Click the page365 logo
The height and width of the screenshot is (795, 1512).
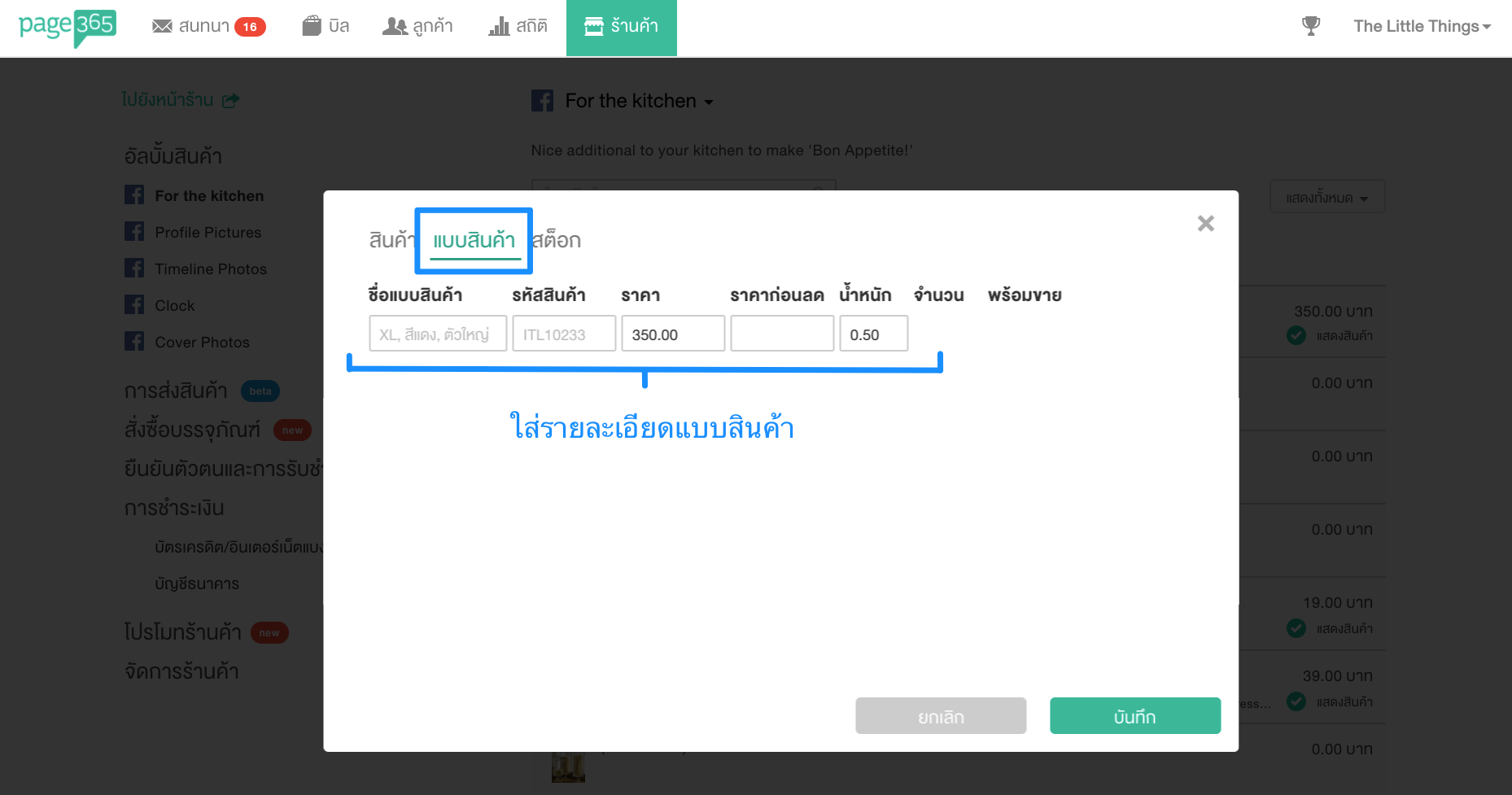coord(68,28)
